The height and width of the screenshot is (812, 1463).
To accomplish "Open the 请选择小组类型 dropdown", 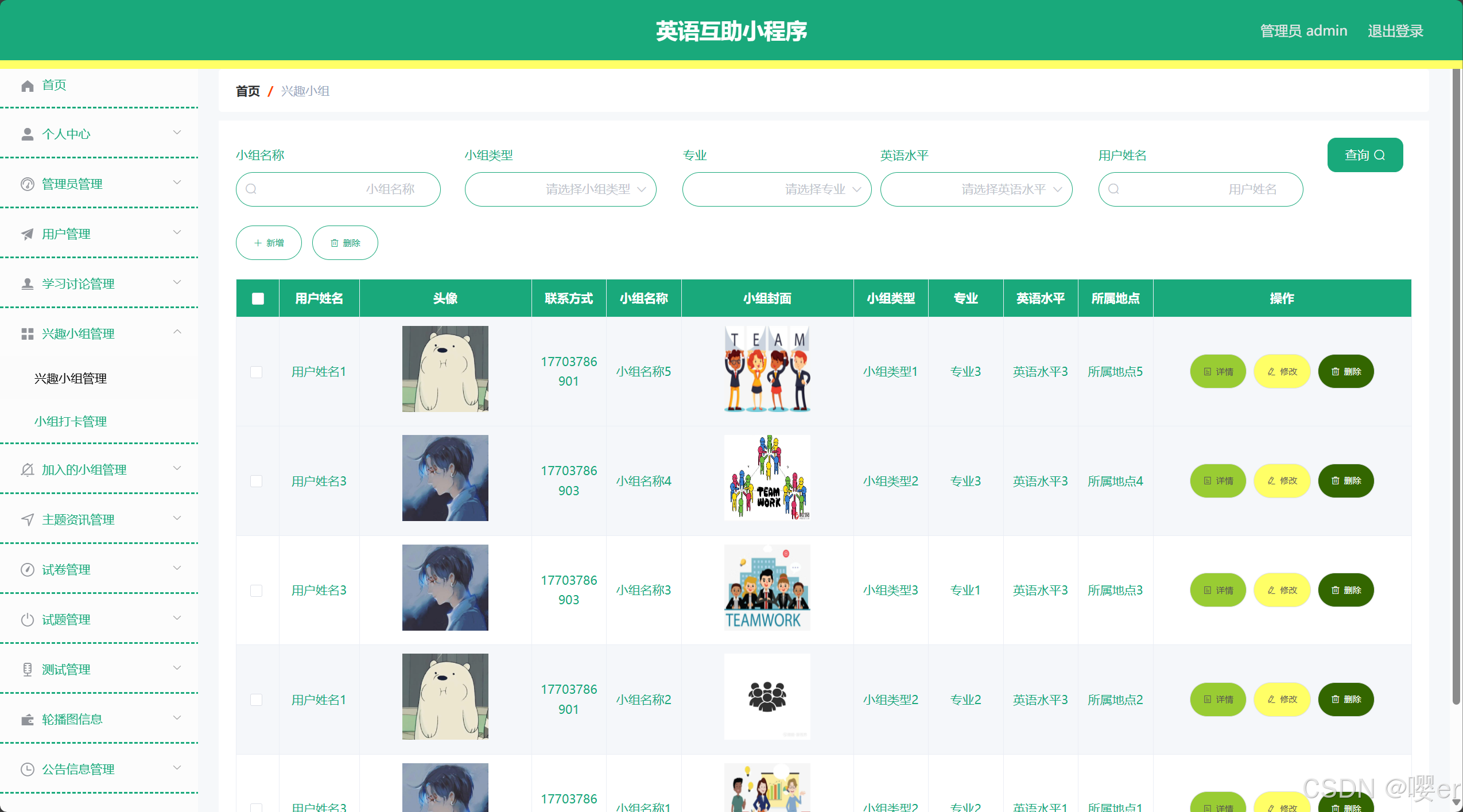I will click(x=560, y=189).
